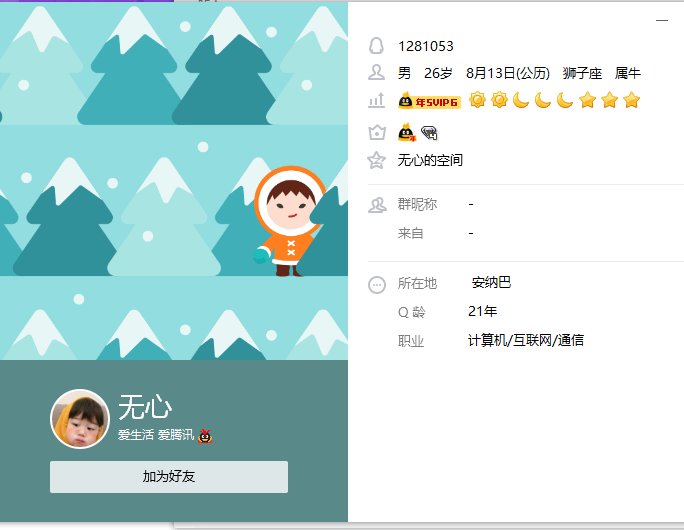Click the user's avatar photo

click(x=80, y=419)
